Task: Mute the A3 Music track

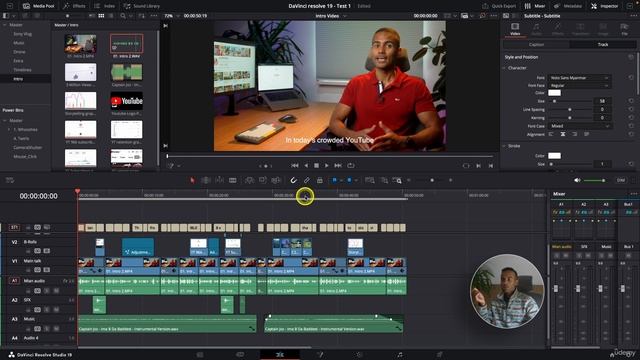Action: tap(56, 329)
